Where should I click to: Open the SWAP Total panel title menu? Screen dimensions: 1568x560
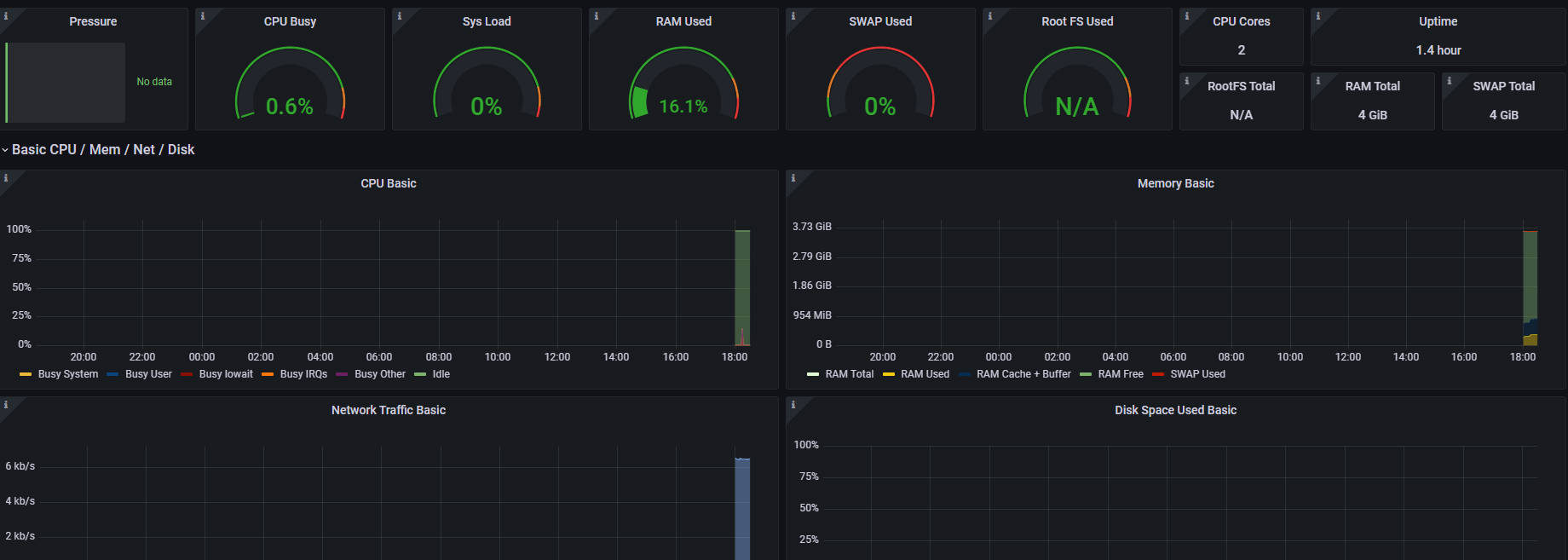coord(1504,86)
